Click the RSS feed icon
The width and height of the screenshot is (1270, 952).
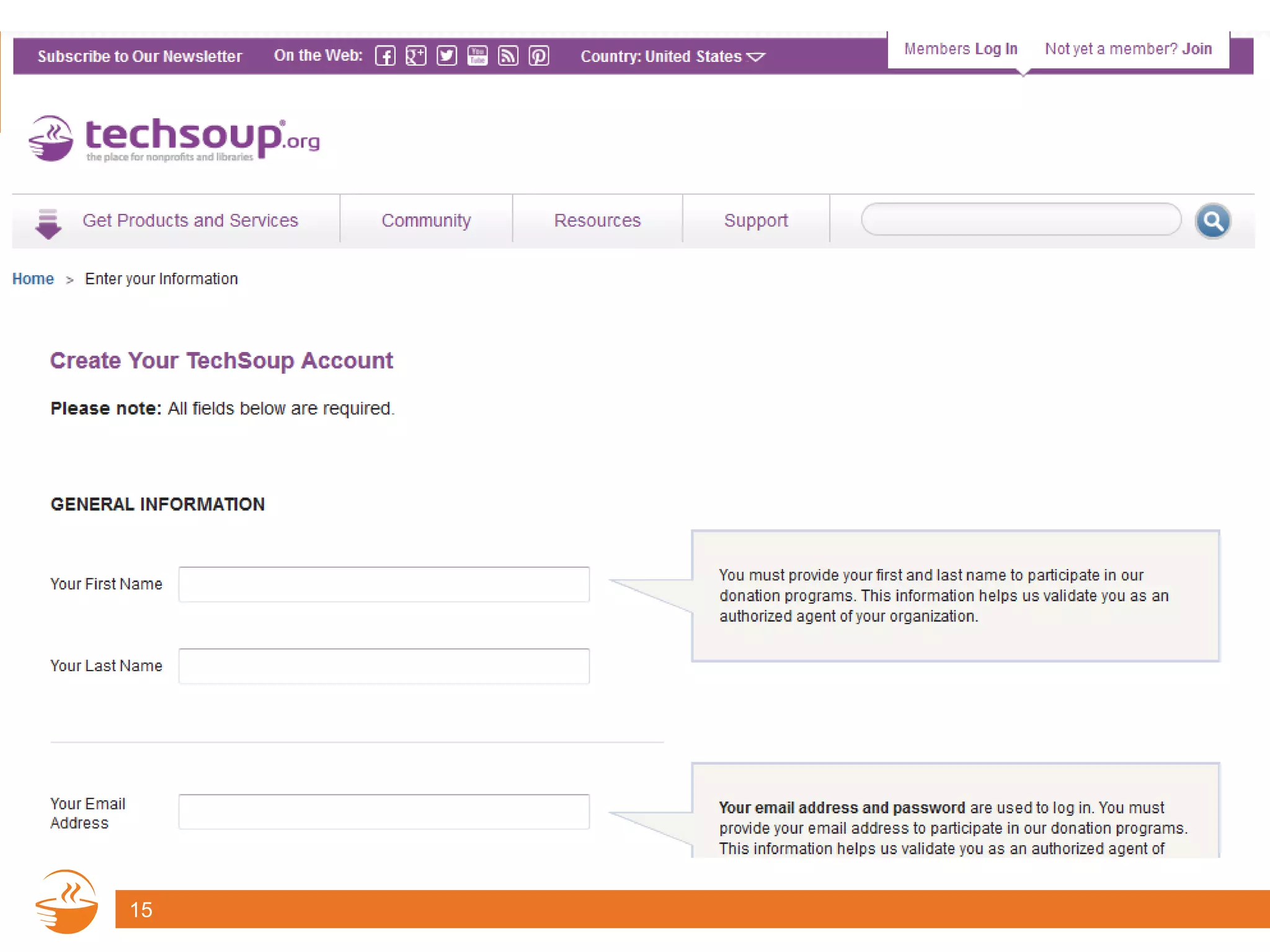pyautogui.click(x=508, y=56)
